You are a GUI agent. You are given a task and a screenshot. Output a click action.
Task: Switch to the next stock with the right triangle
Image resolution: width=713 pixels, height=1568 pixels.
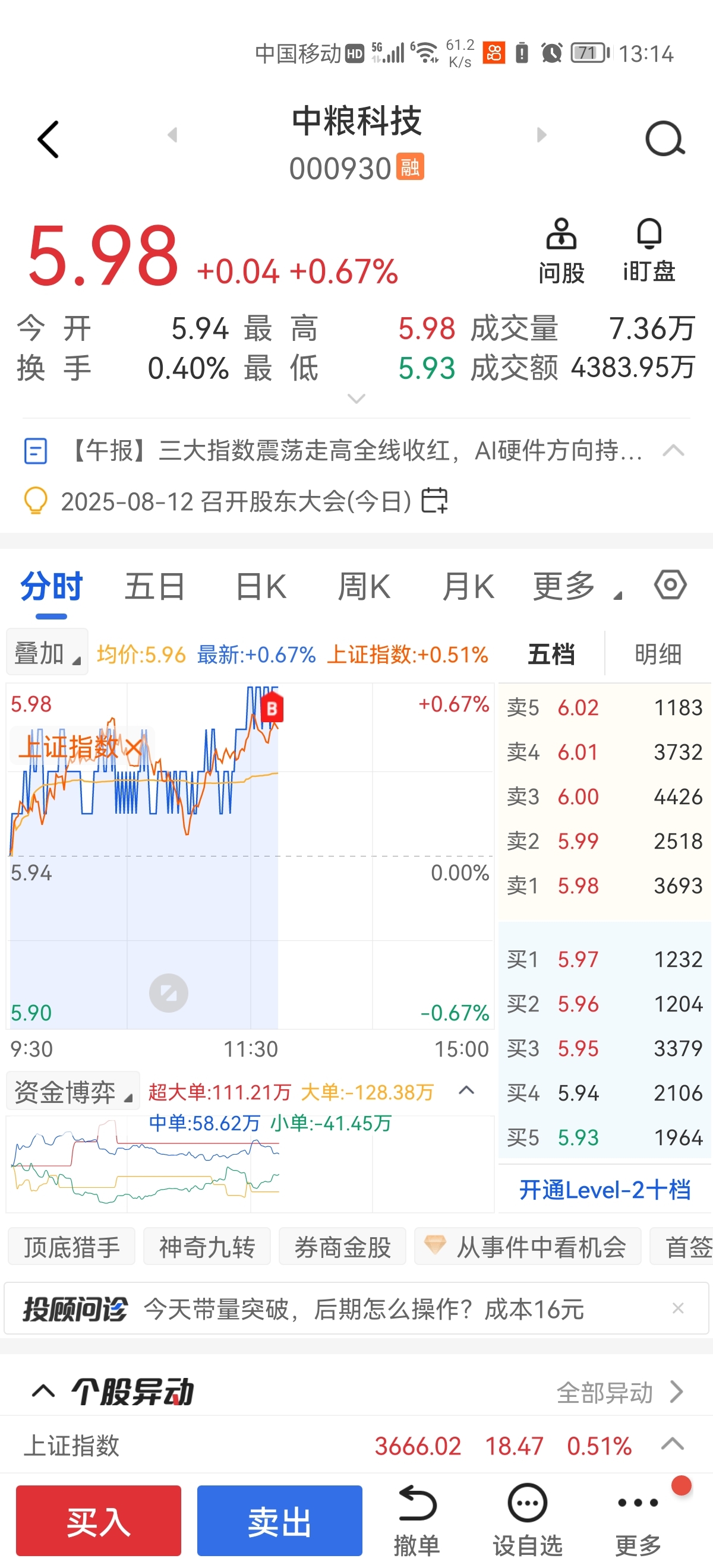click(x=541, y=134)
